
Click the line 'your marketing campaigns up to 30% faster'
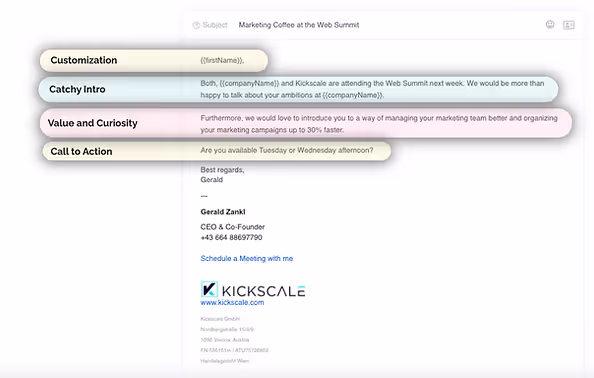point(272,130)
